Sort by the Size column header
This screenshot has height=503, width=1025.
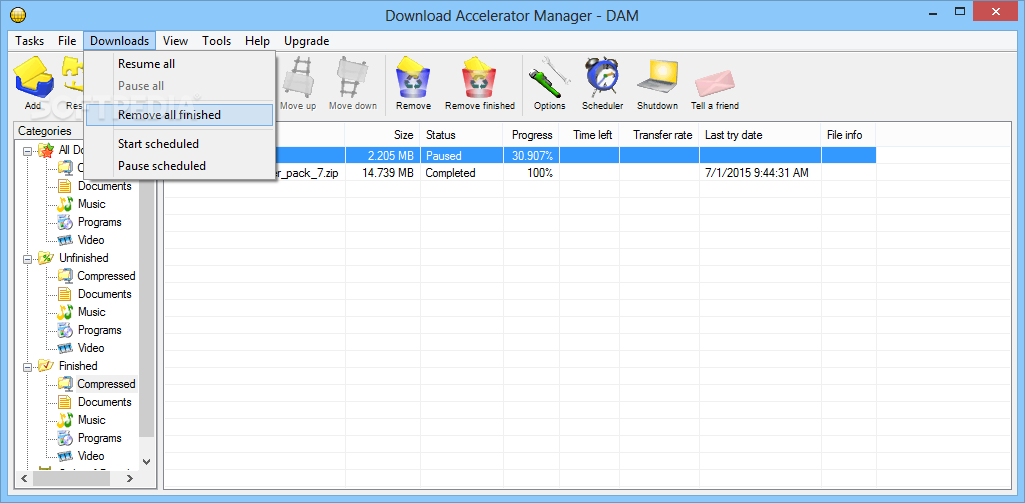[x=382, y=135]
